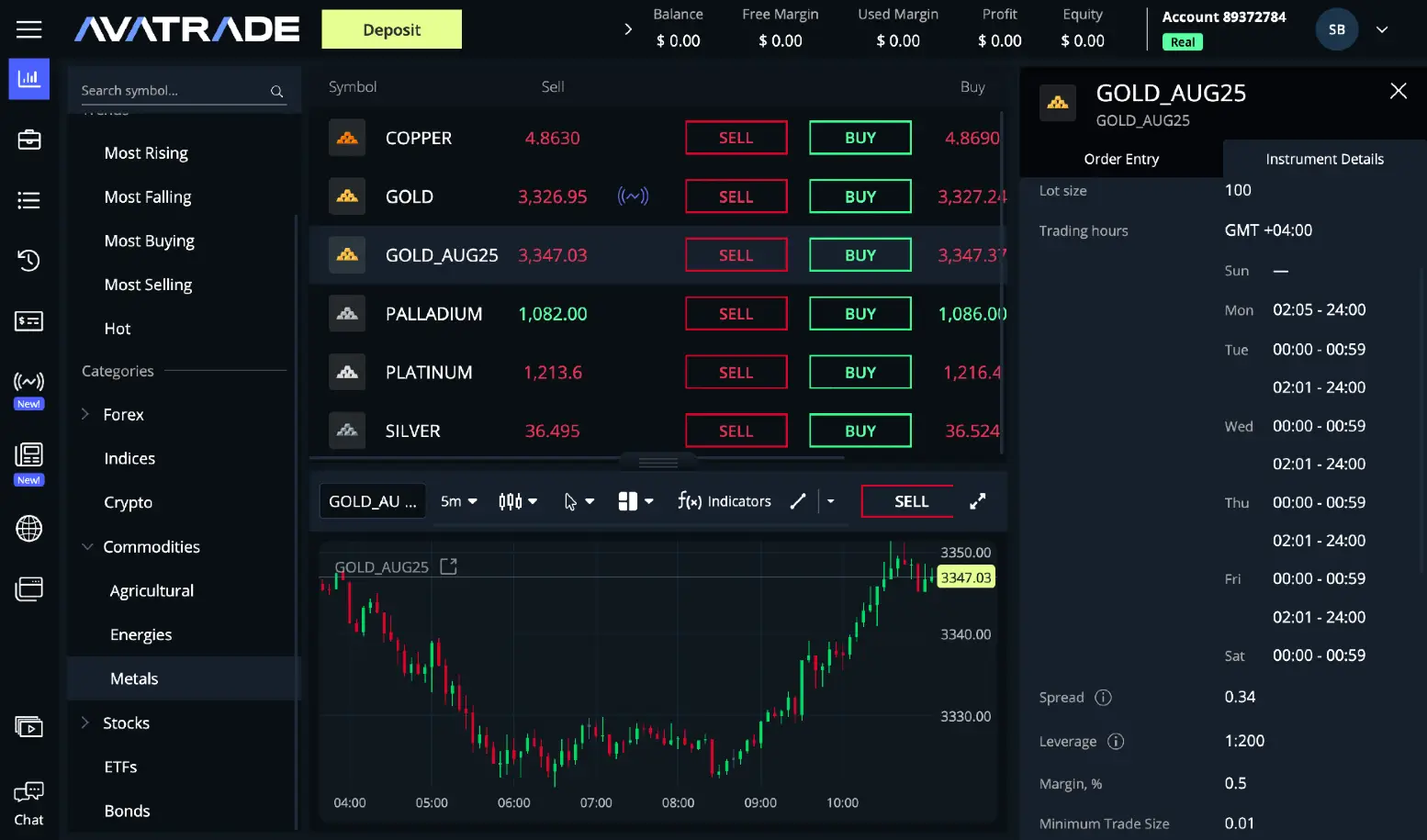Select the Most Selling trend
Screen dimensions: 1427x840
click(x=148, y=286)
